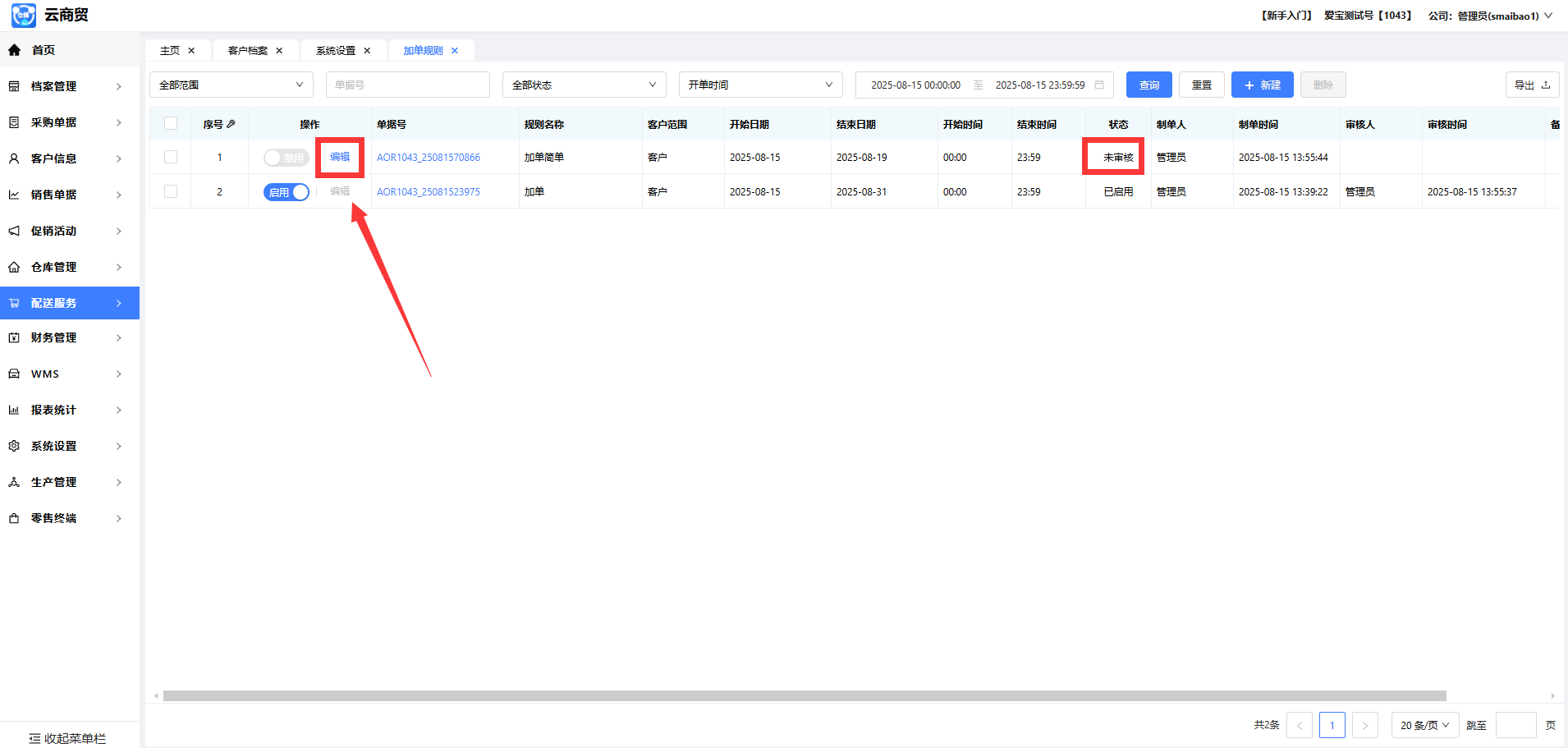Check the checkbox for row 1

171,157
